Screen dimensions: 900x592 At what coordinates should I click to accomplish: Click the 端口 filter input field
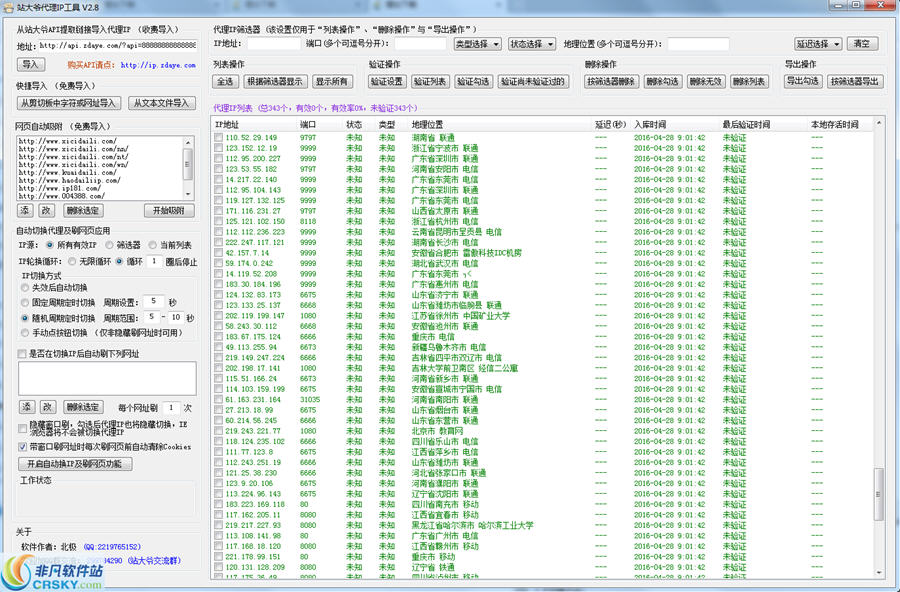coord(420,44)
